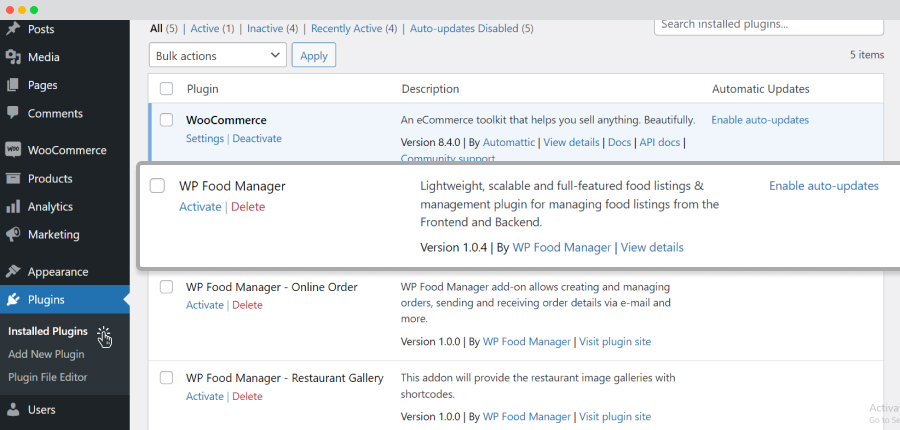Deactivate the WooCommerce plugin
The width and height of the screenshot is (900, 430).
coord(257,138)
